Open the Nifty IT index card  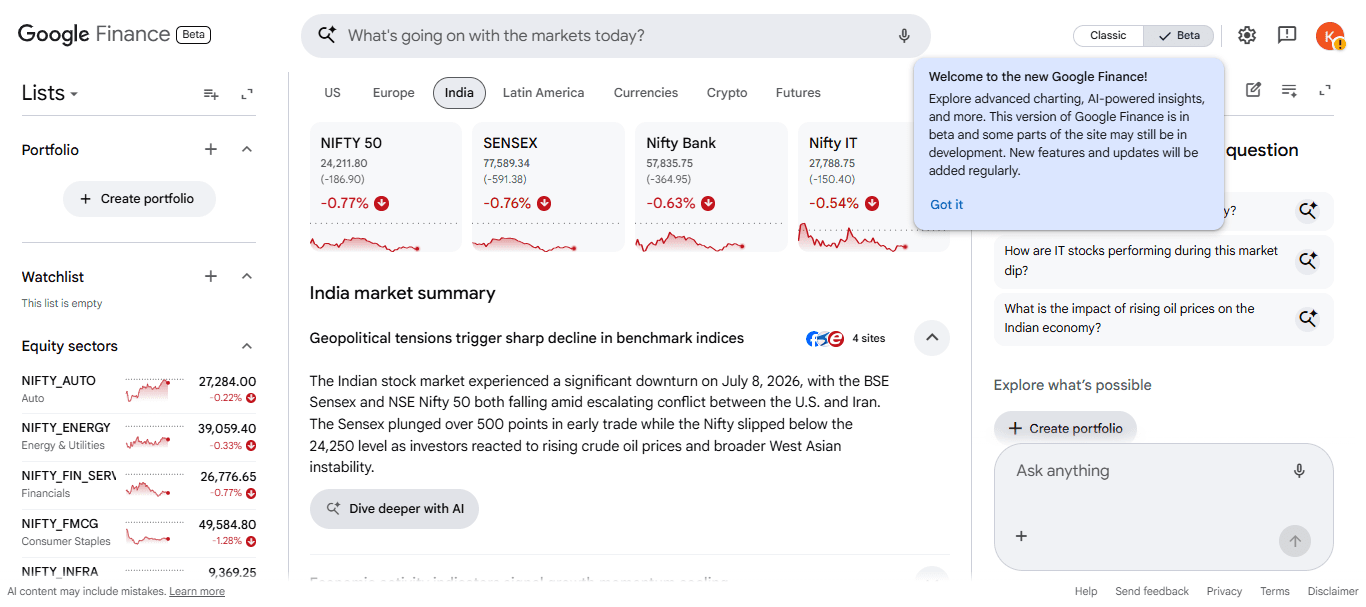(x=874, y=187)
